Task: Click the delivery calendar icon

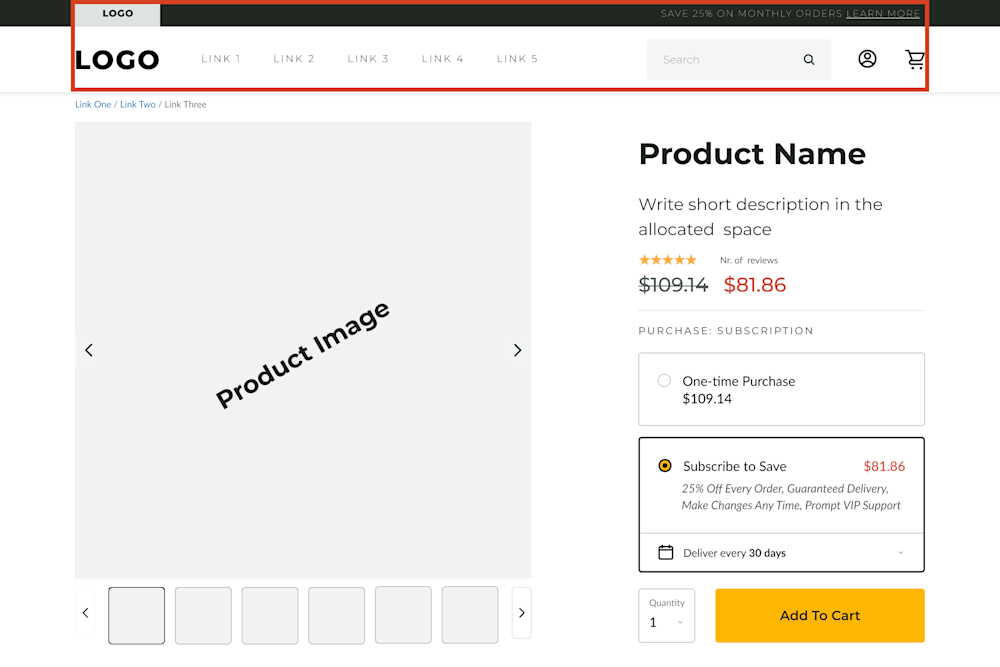Action: [666, 553]
